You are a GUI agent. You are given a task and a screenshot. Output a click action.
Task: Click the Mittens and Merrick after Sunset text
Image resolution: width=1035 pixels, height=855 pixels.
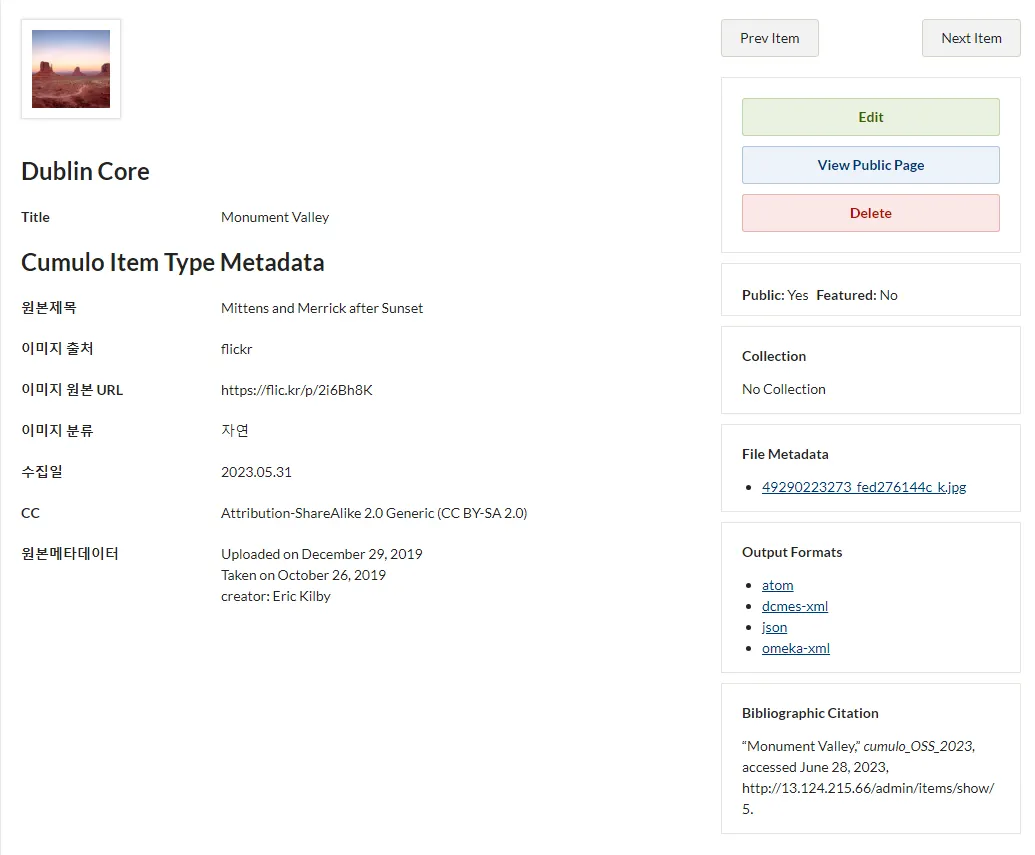(321, 308)
